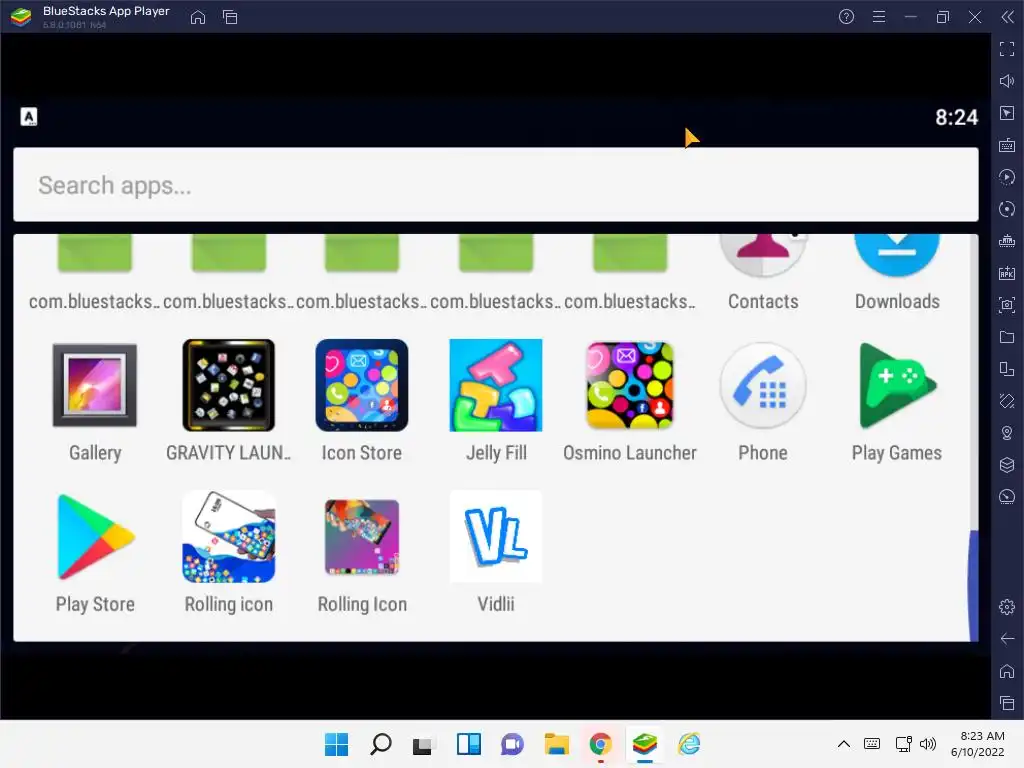
Task: Go to Android home from sidebar
Action: pos(1007,671)
